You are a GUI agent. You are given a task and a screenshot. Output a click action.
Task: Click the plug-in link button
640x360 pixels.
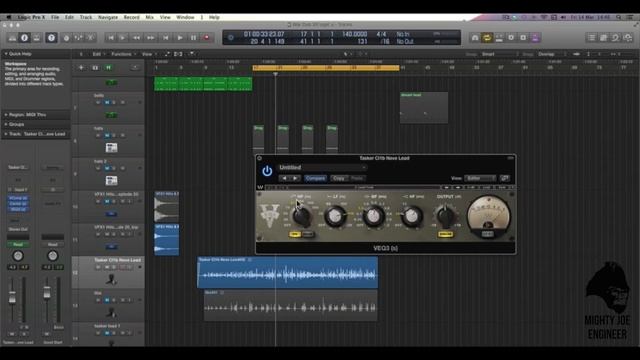pos(505,178)
